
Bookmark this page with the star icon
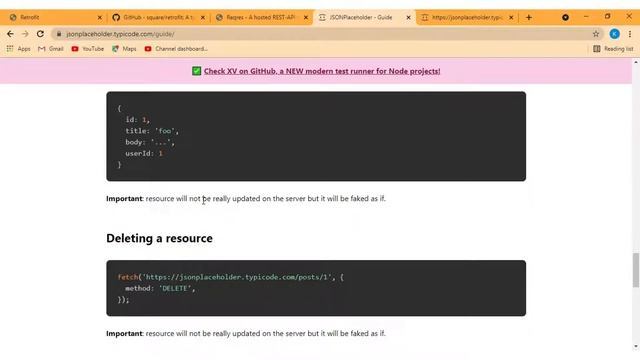point(596,34)
